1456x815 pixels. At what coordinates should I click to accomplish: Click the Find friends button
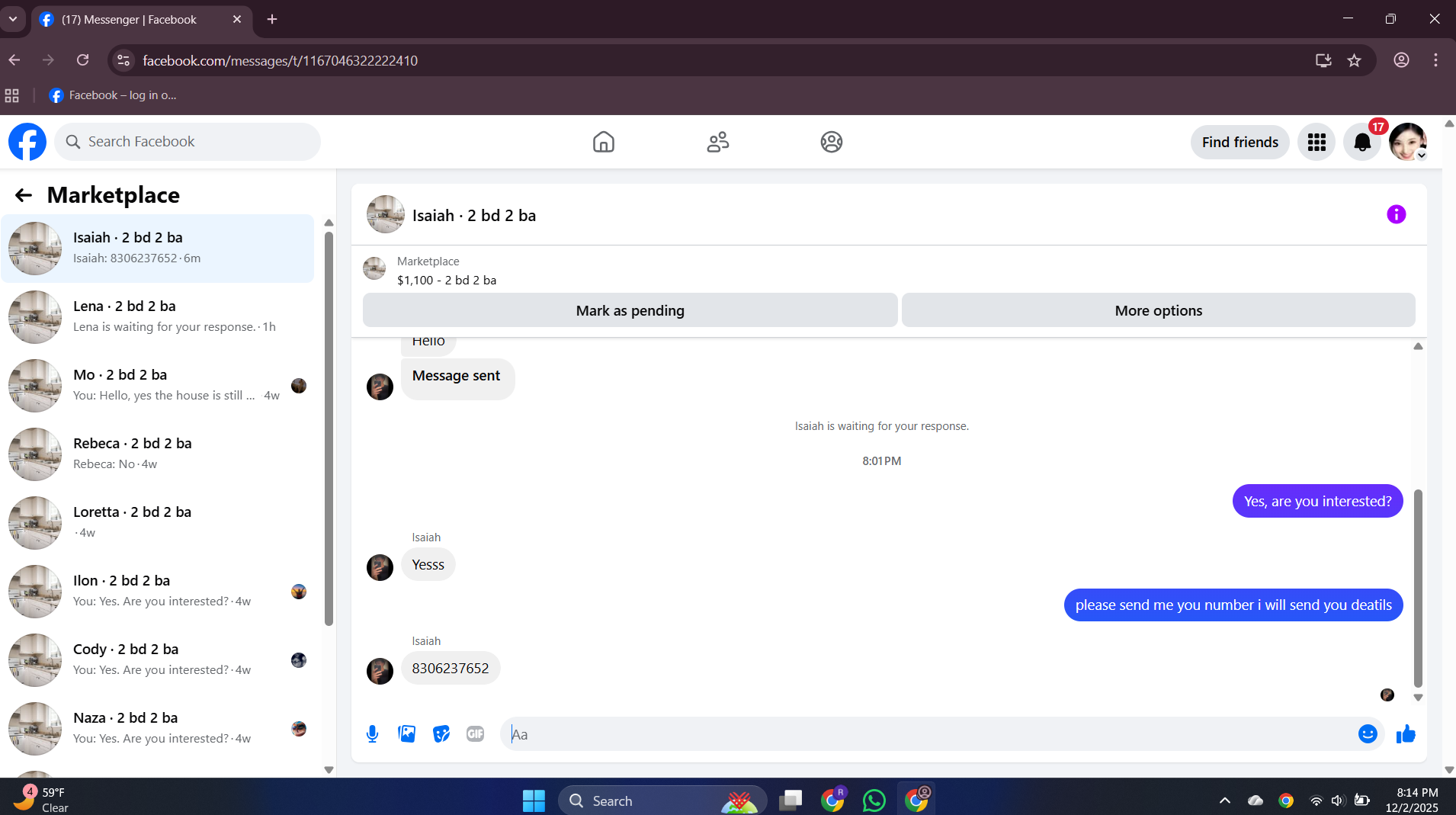[1240, 142]
